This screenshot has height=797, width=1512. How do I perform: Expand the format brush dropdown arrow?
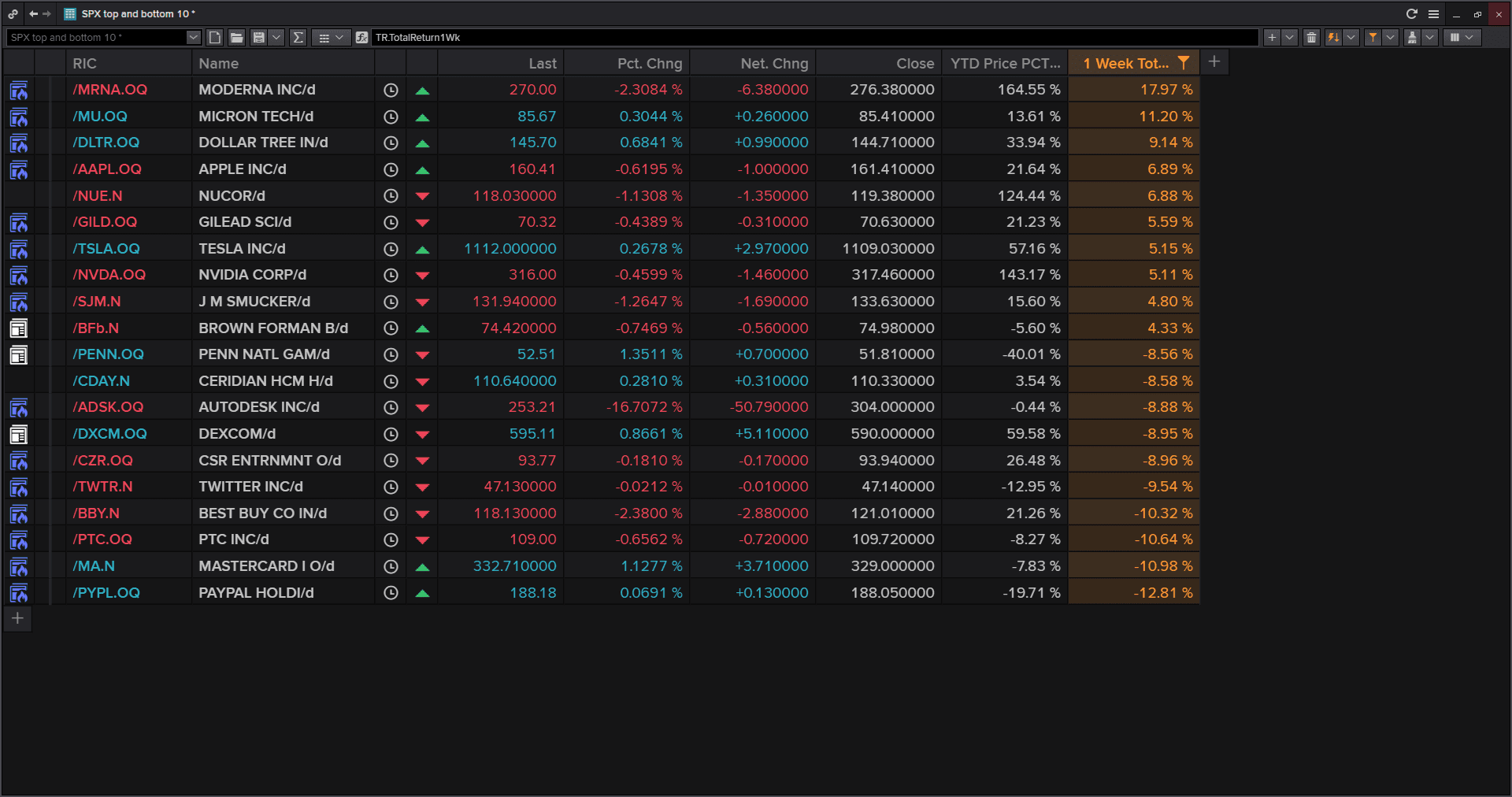point(1429,37)
